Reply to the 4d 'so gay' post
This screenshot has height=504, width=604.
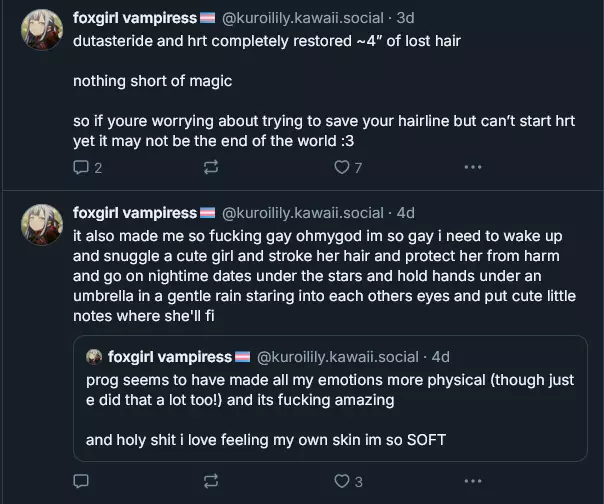click(81, 481)
